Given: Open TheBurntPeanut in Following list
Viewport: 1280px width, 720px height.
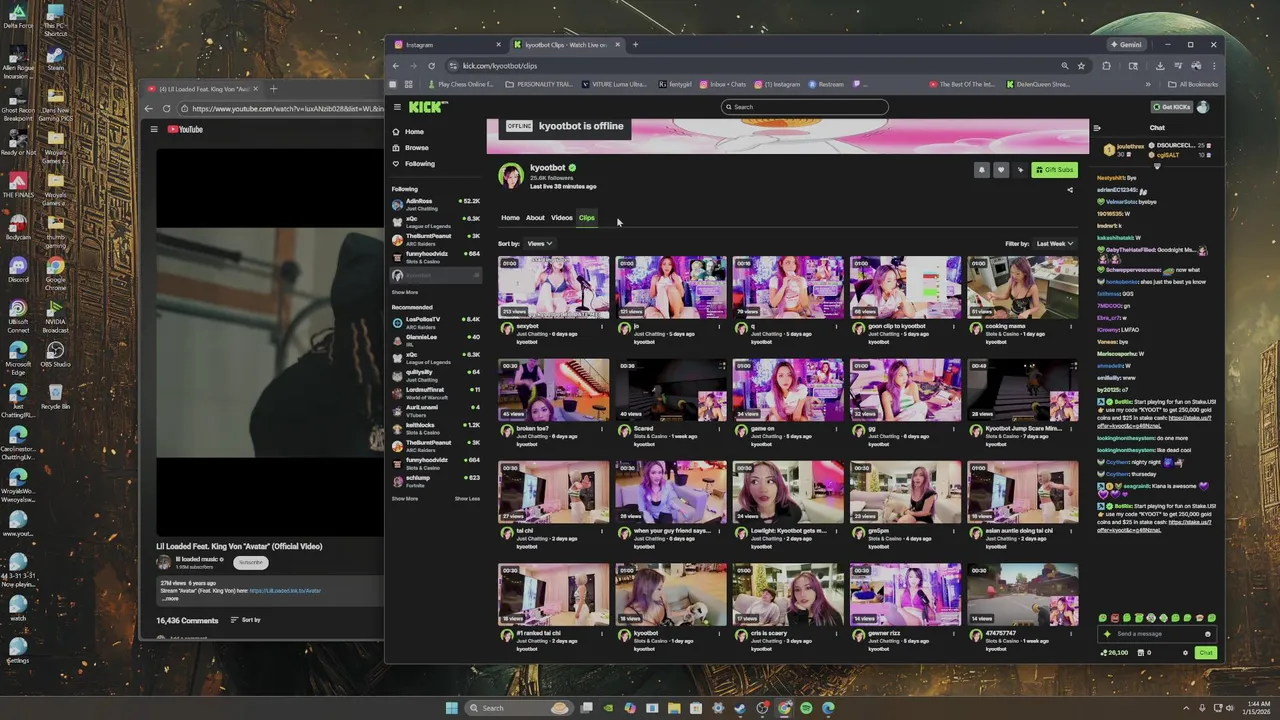Looking at the screenshot, I should pos(436,239).
